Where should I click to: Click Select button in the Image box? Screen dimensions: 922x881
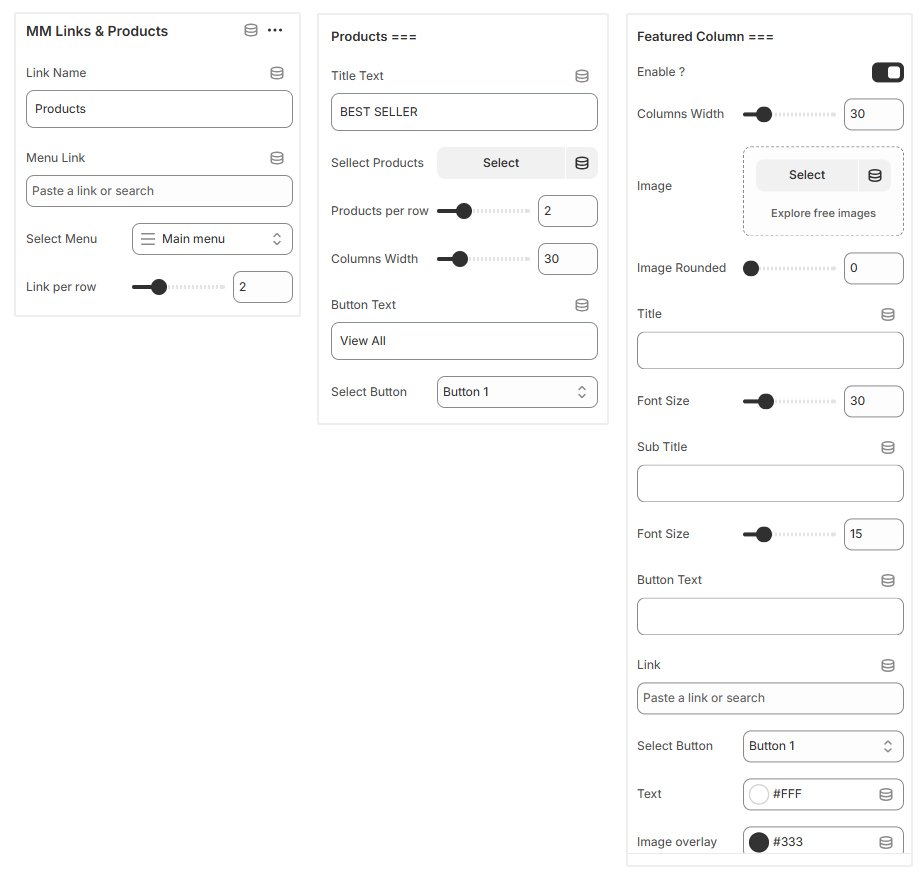coord(806,175)
